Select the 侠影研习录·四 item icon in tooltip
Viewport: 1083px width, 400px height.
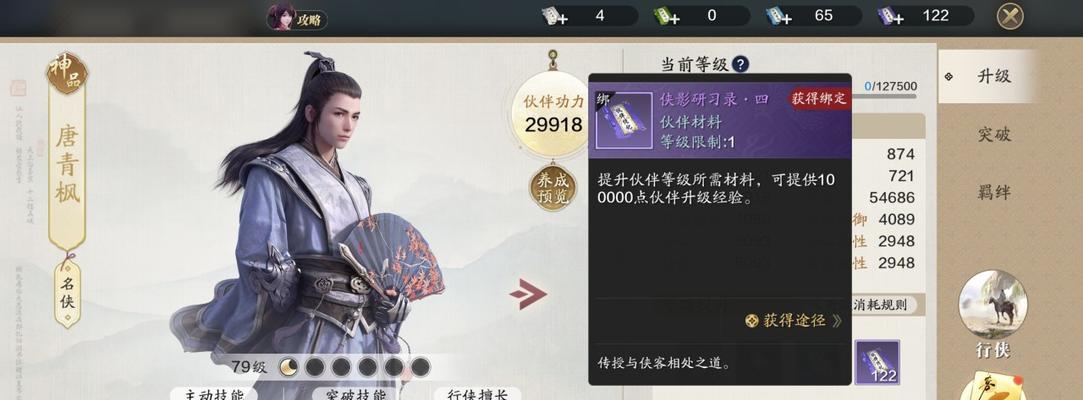point(624,120)
